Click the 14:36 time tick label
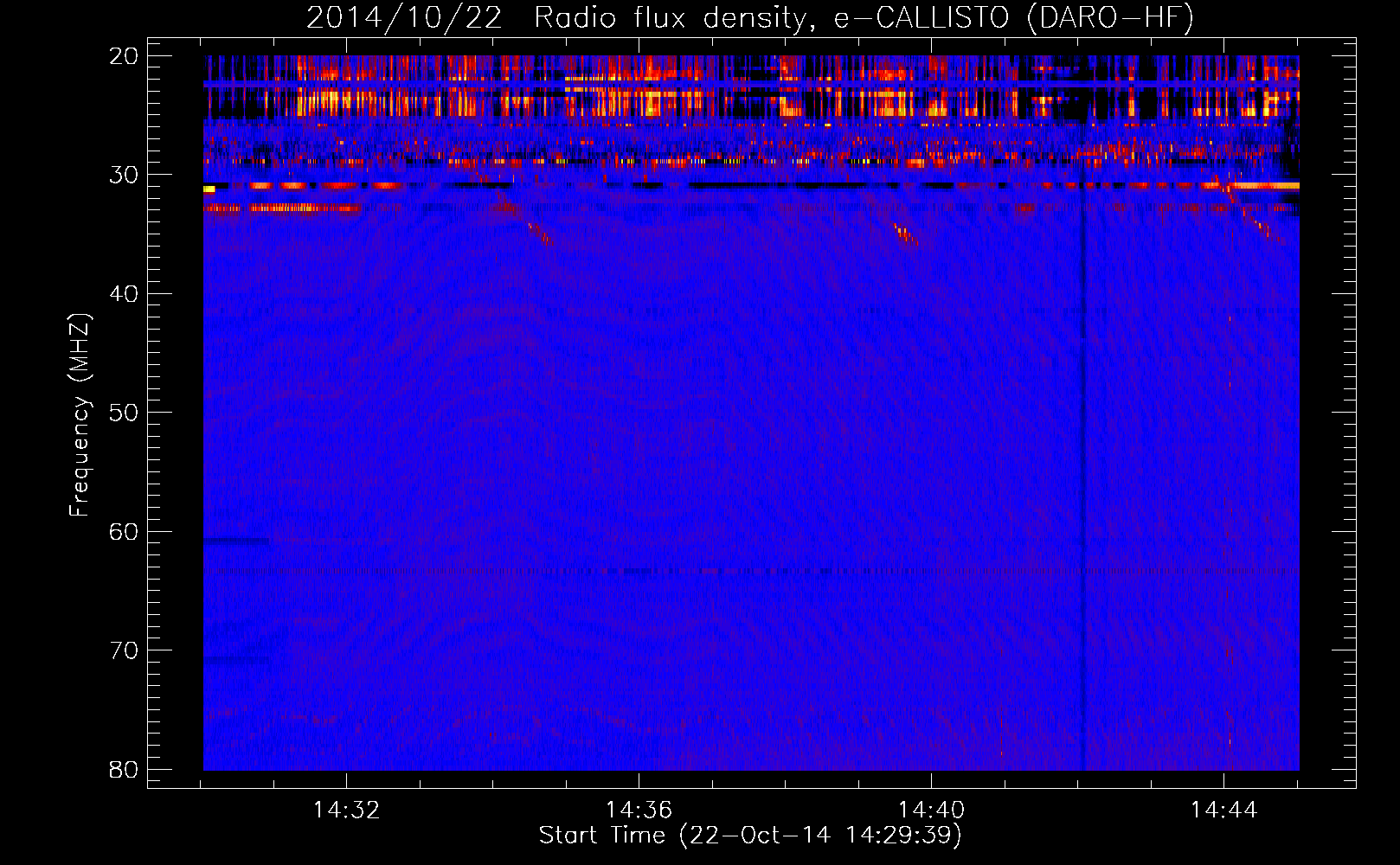The height and width of the screenshot is (865, 1400). pyautogui.click(x=639, y=811)
